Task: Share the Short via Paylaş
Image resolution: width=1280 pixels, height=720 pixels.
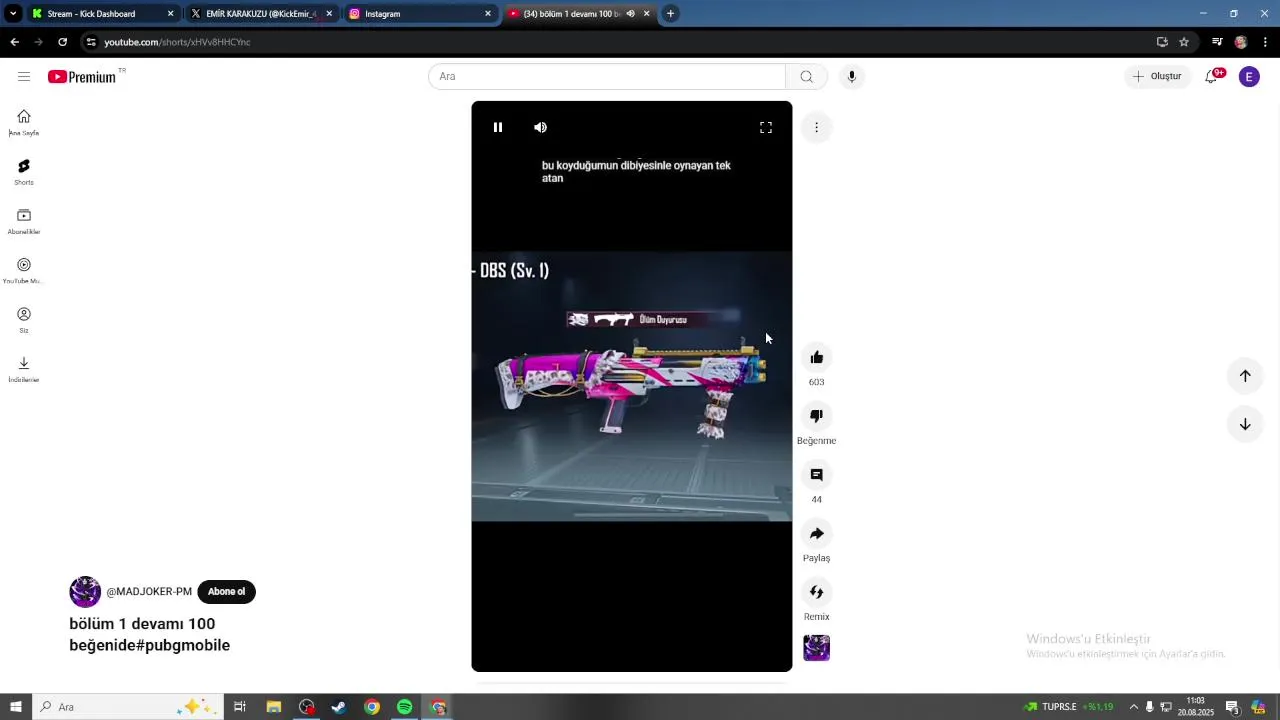Action: [x=817, y=533]
